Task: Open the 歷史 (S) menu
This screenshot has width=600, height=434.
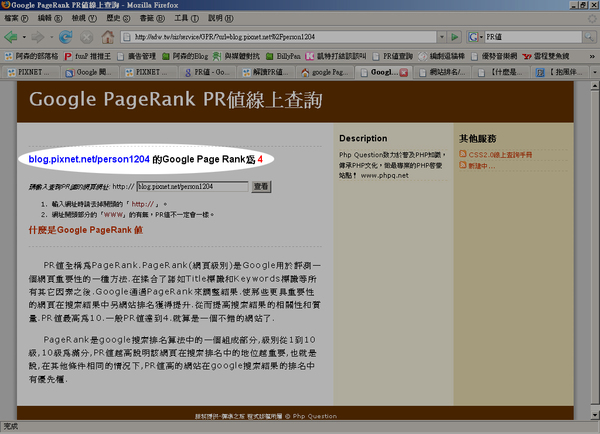Action: [x=118, y=18]
